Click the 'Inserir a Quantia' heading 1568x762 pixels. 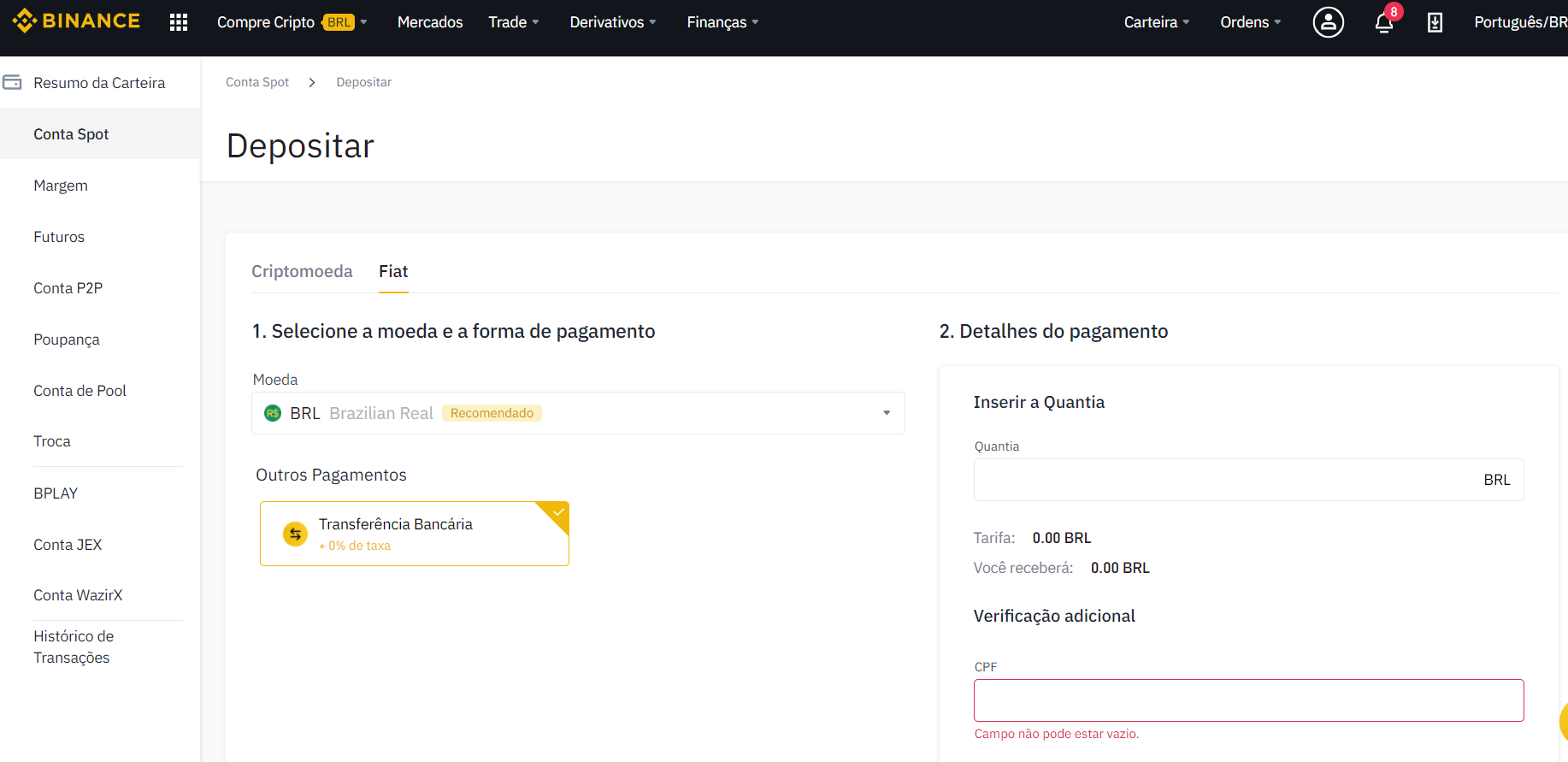pos(1039,402)
